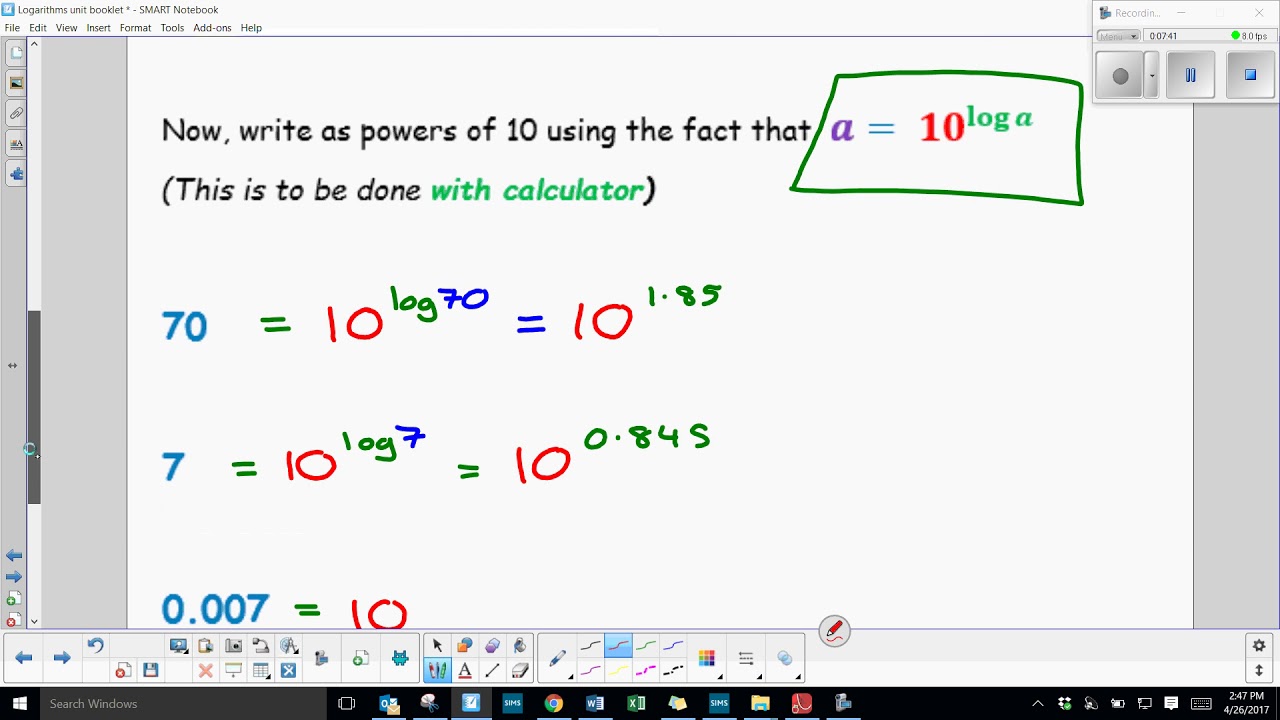Pick the black pen style

pyautogui.click(x=590, y=646)
